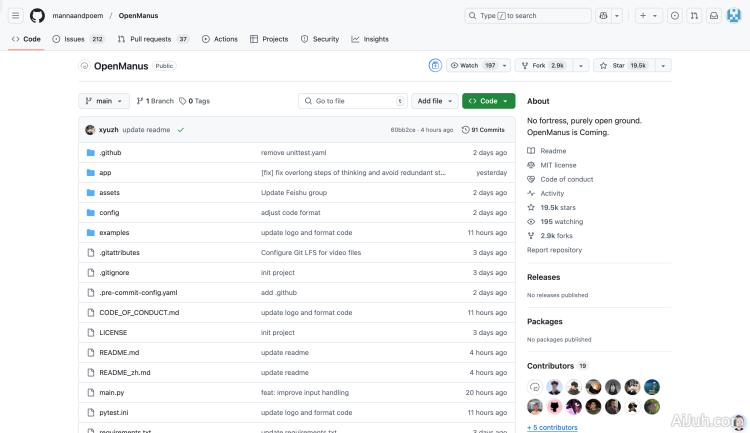
Task: Click the Go to file input
Action: tap(353, 101)
